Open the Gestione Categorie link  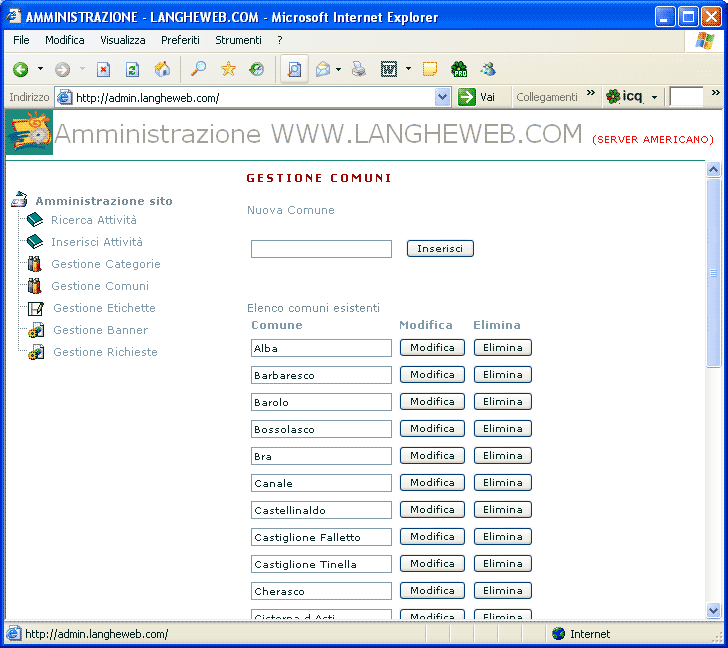[106, 264]
